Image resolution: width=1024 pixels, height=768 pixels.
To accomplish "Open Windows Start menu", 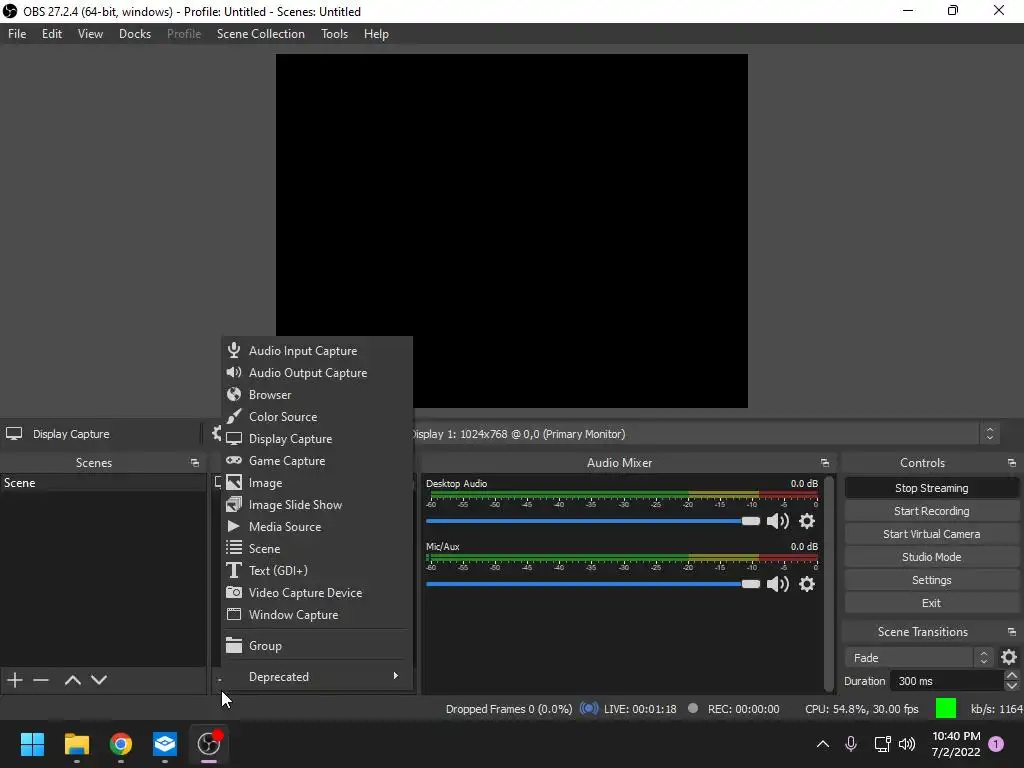I will tap(32, 744).
